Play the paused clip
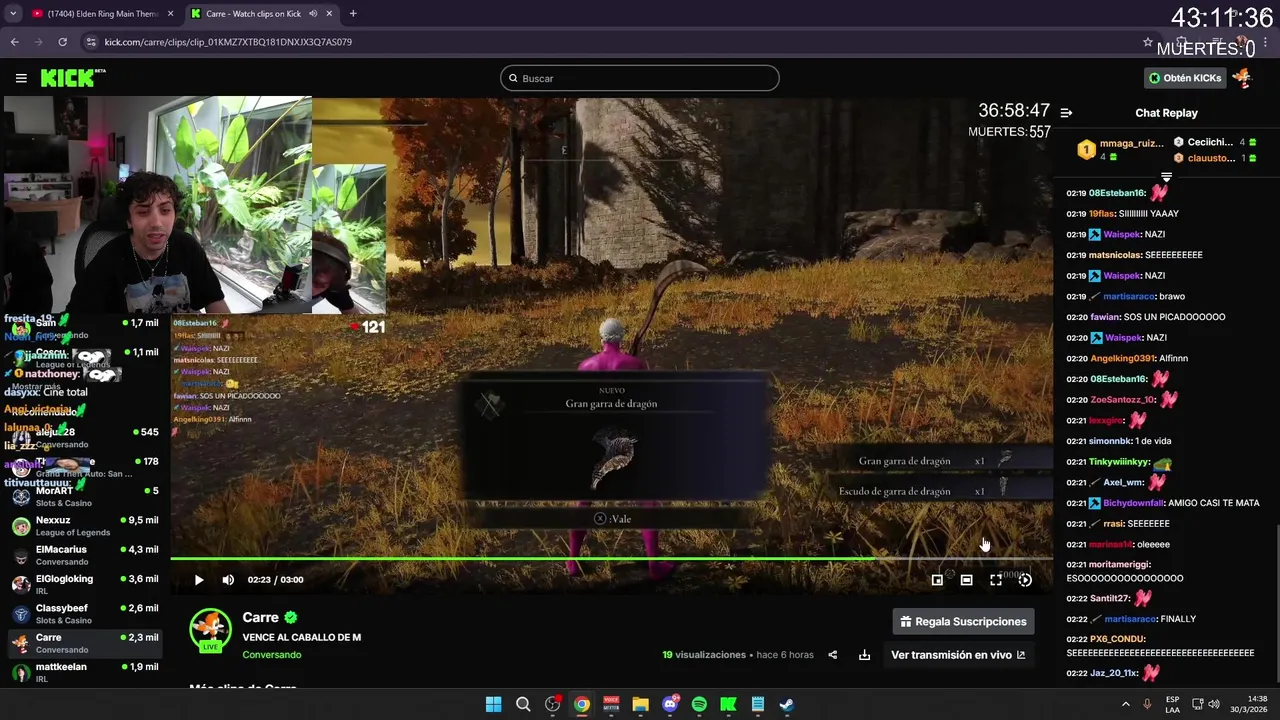This screenshot has height=720, width=1280. coord(199,580)
